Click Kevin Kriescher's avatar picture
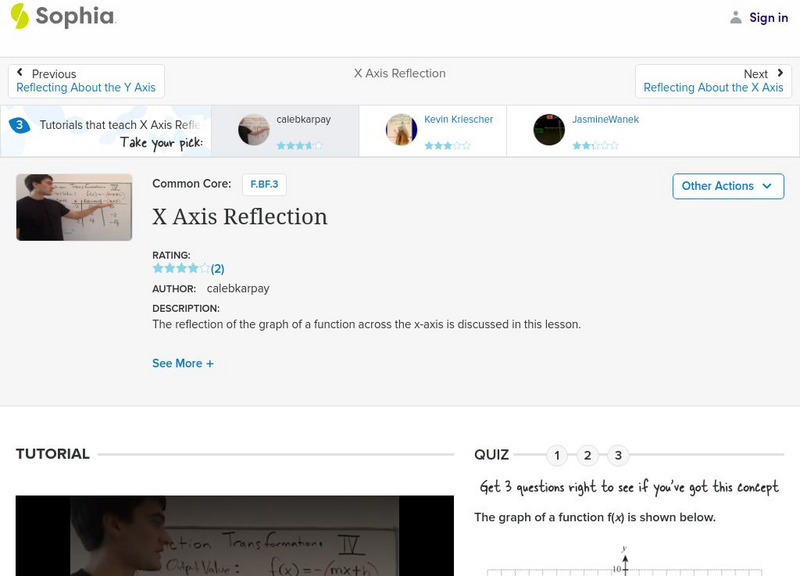800x576 pixels. tap(401, 129)
